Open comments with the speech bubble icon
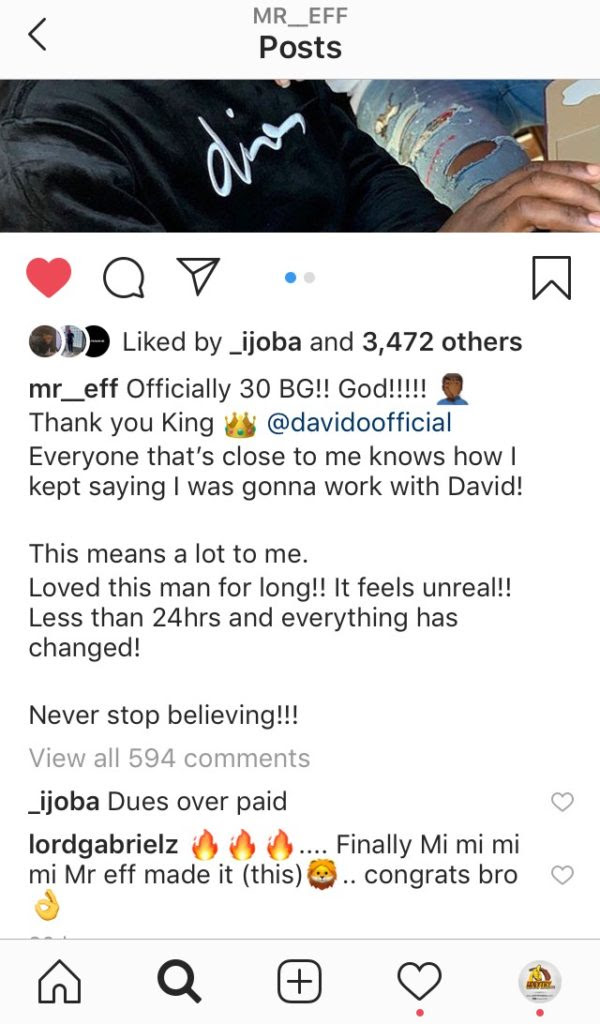 123,278
